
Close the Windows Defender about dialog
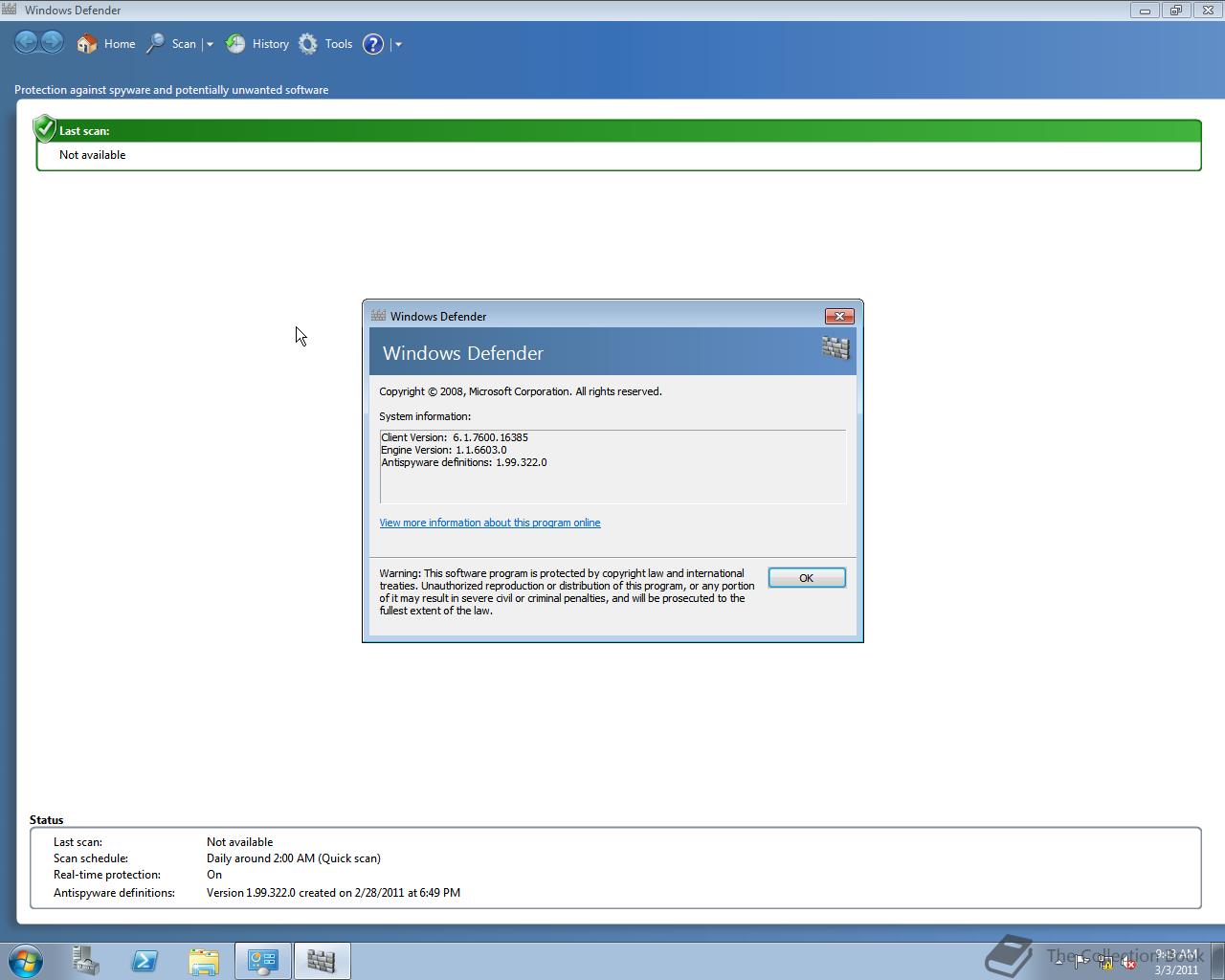coord(839,316)
